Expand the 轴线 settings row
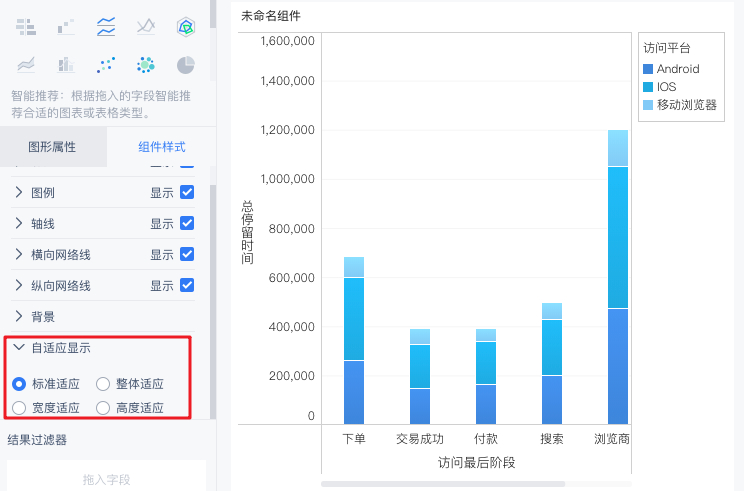The height and width of the screenshot is (491, 744). tap(19, 223)
